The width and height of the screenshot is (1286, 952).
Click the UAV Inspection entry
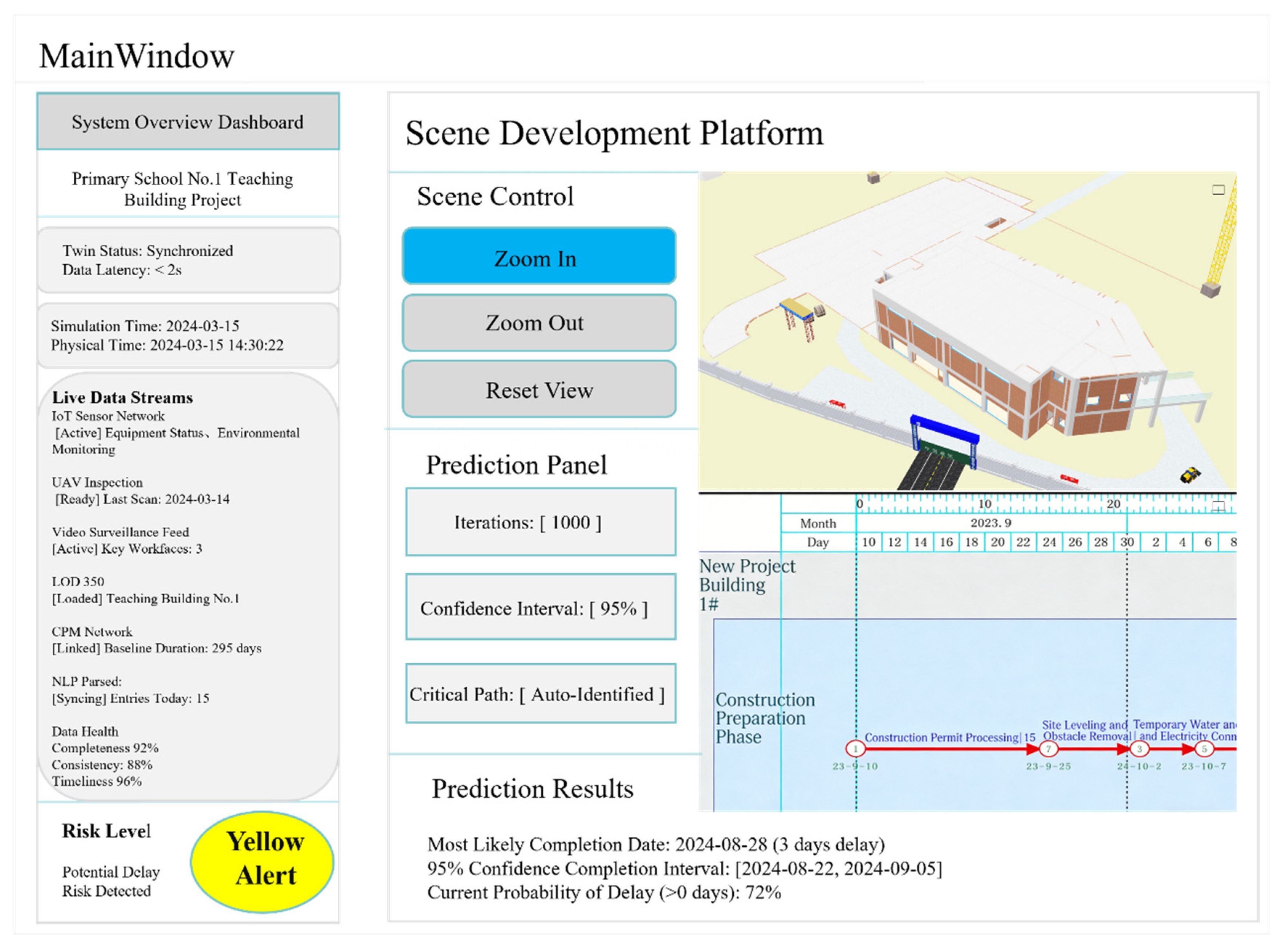click(x=141, y=491)
